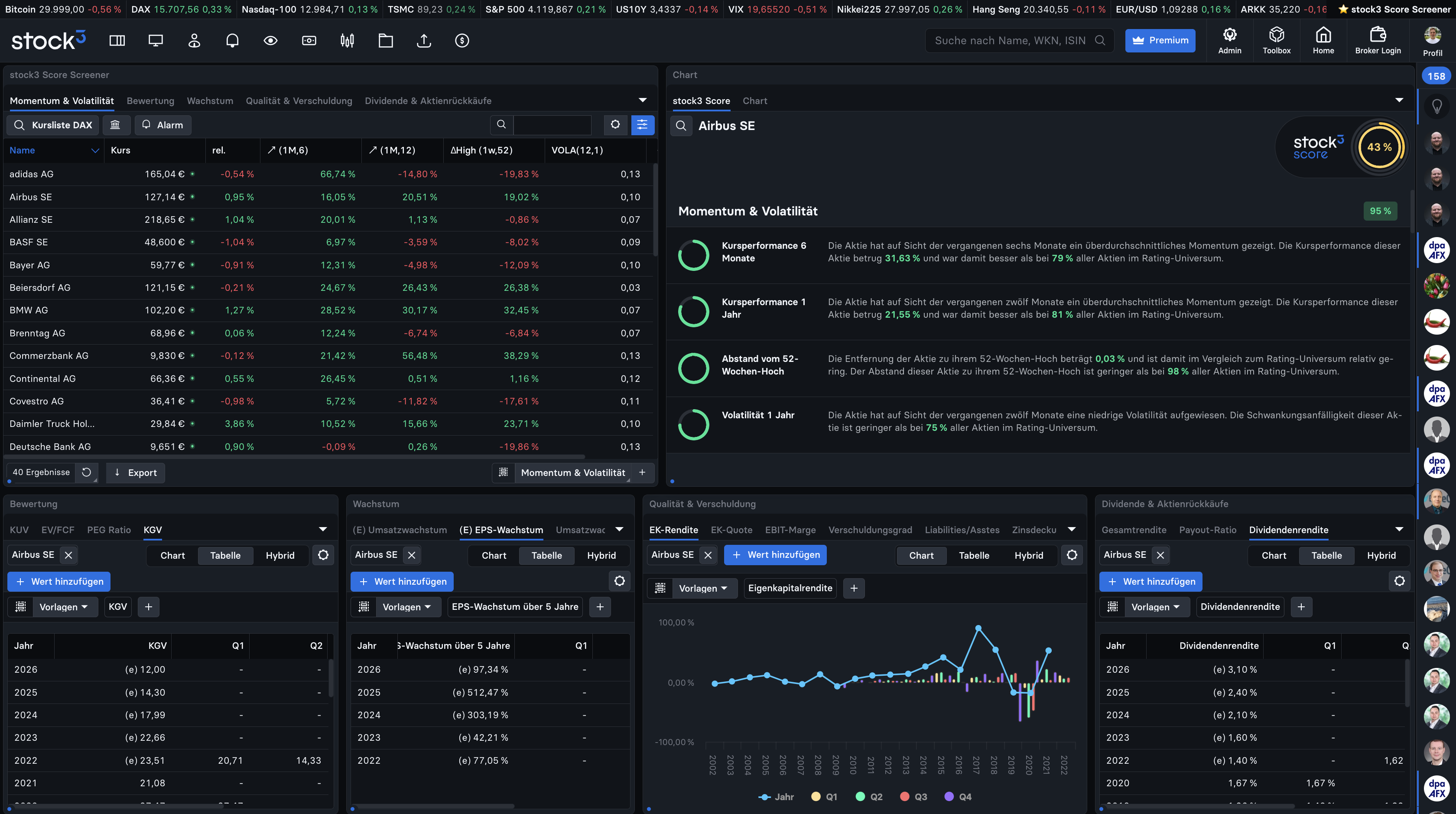This screenshot has height=814, width=1456.
Task: Refresh the 40 Ergebnisse results
Action: click(x=87, y=472)
